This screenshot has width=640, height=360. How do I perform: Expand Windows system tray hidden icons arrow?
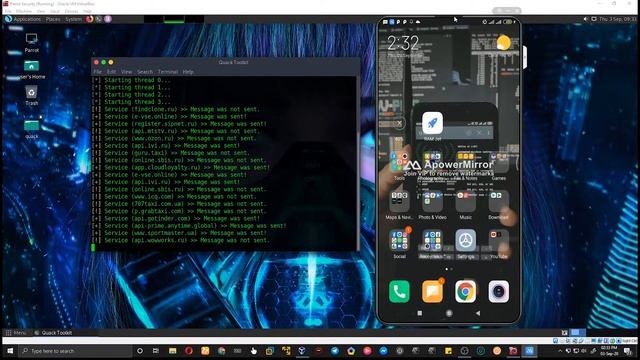(560, 351)
